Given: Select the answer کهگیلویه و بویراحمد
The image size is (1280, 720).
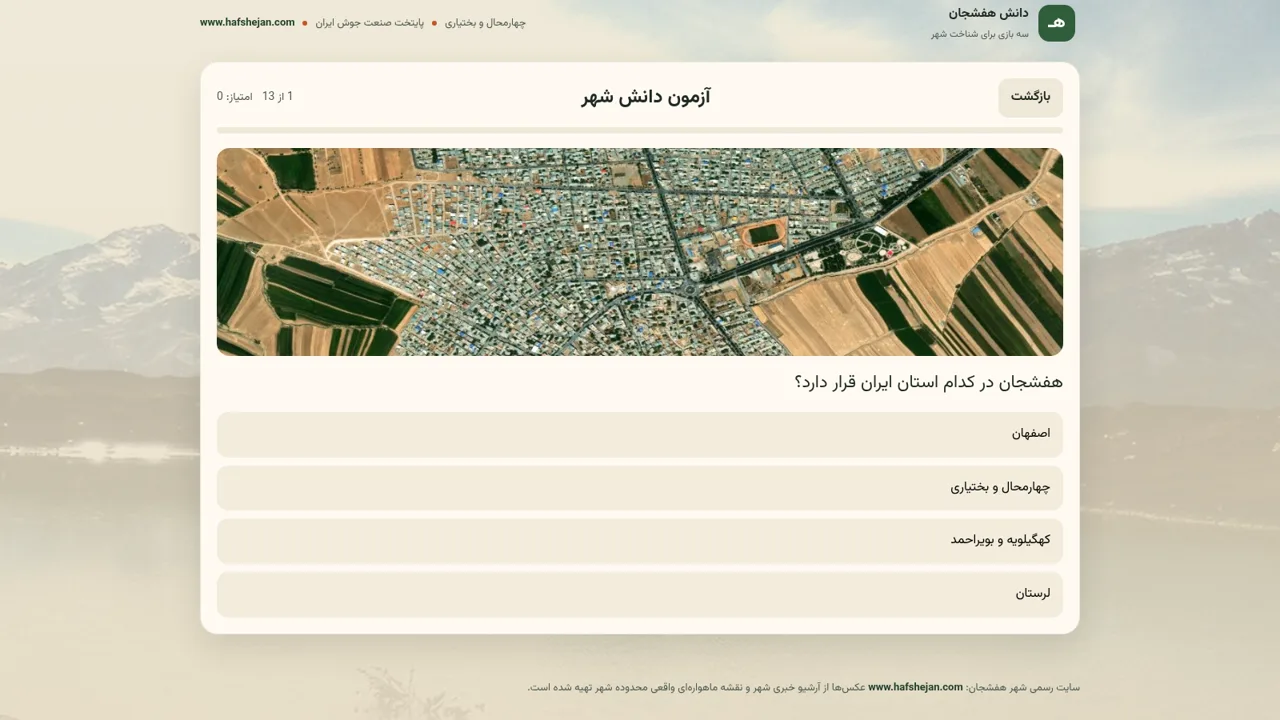Looking at the screenshot, I should point(640,540).
